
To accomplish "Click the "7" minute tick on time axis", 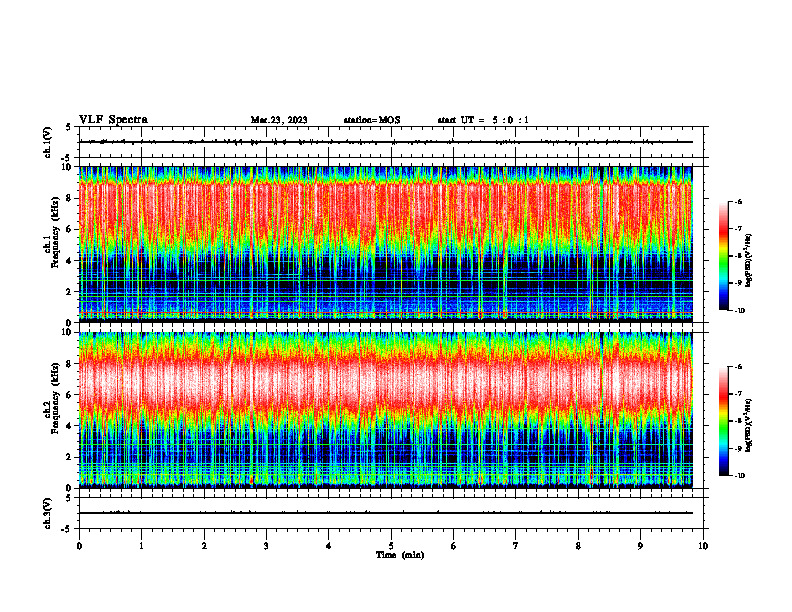I will 516,546.
